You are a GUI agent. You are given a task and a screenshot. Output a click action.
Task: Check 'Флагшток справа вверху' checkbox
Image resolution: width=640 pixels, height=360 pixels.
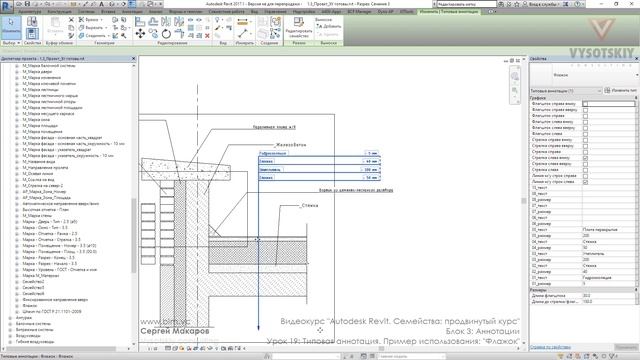coord(585,110)
